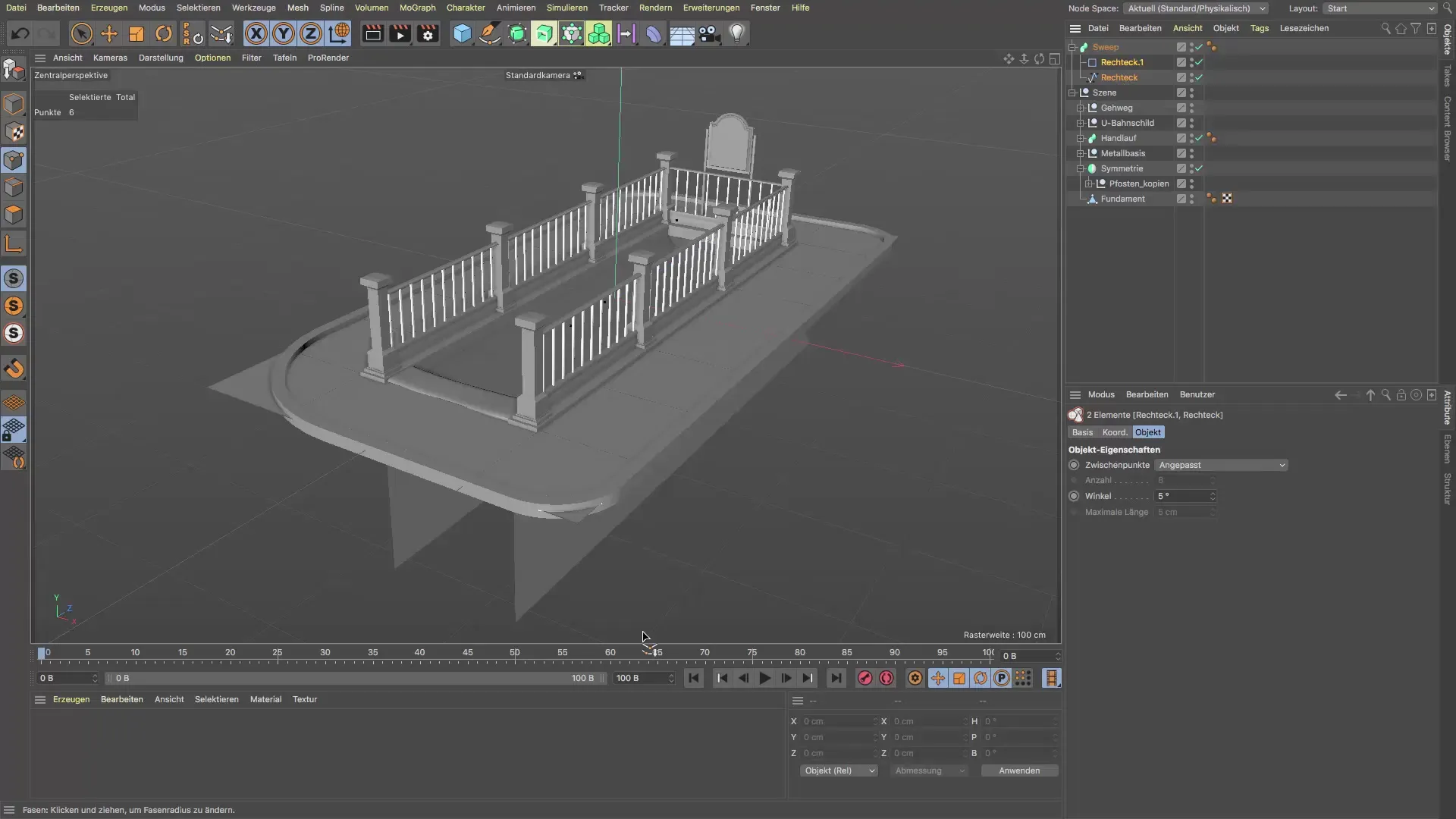Toggle Handlauf enabled green checkmark
The height and width of the screenshot is (819, 1456).
click(1199, 138)
